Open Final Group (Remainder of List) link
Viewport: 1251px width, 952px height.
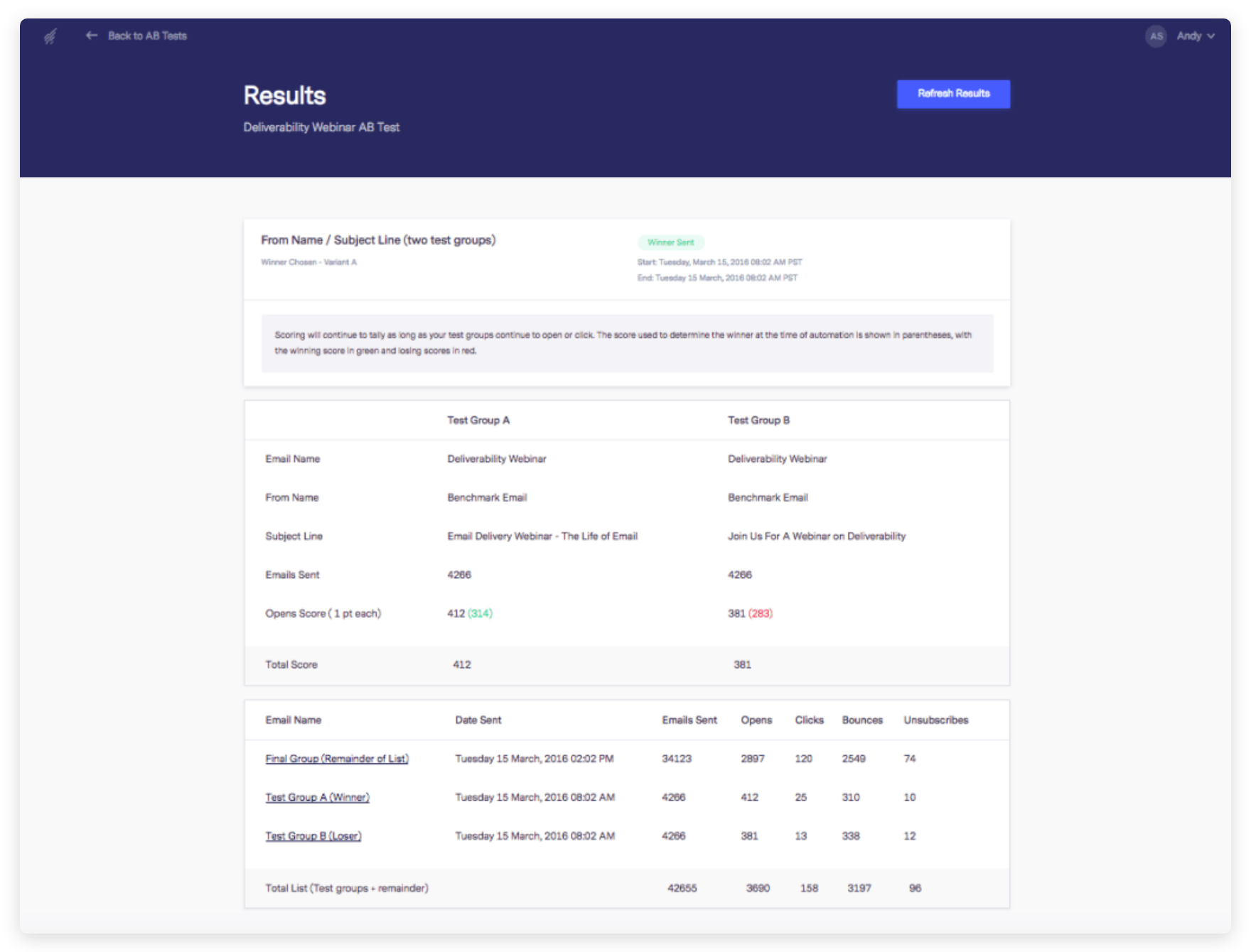[x=337, y=759]
